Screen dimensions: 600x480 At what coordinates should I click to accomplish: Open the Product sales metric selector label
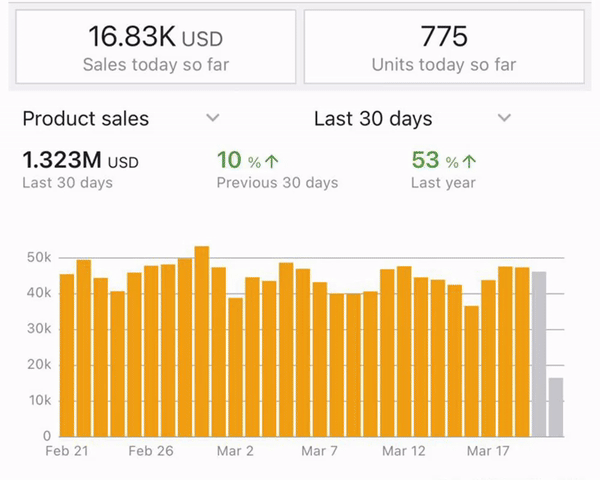click(86, 119)
